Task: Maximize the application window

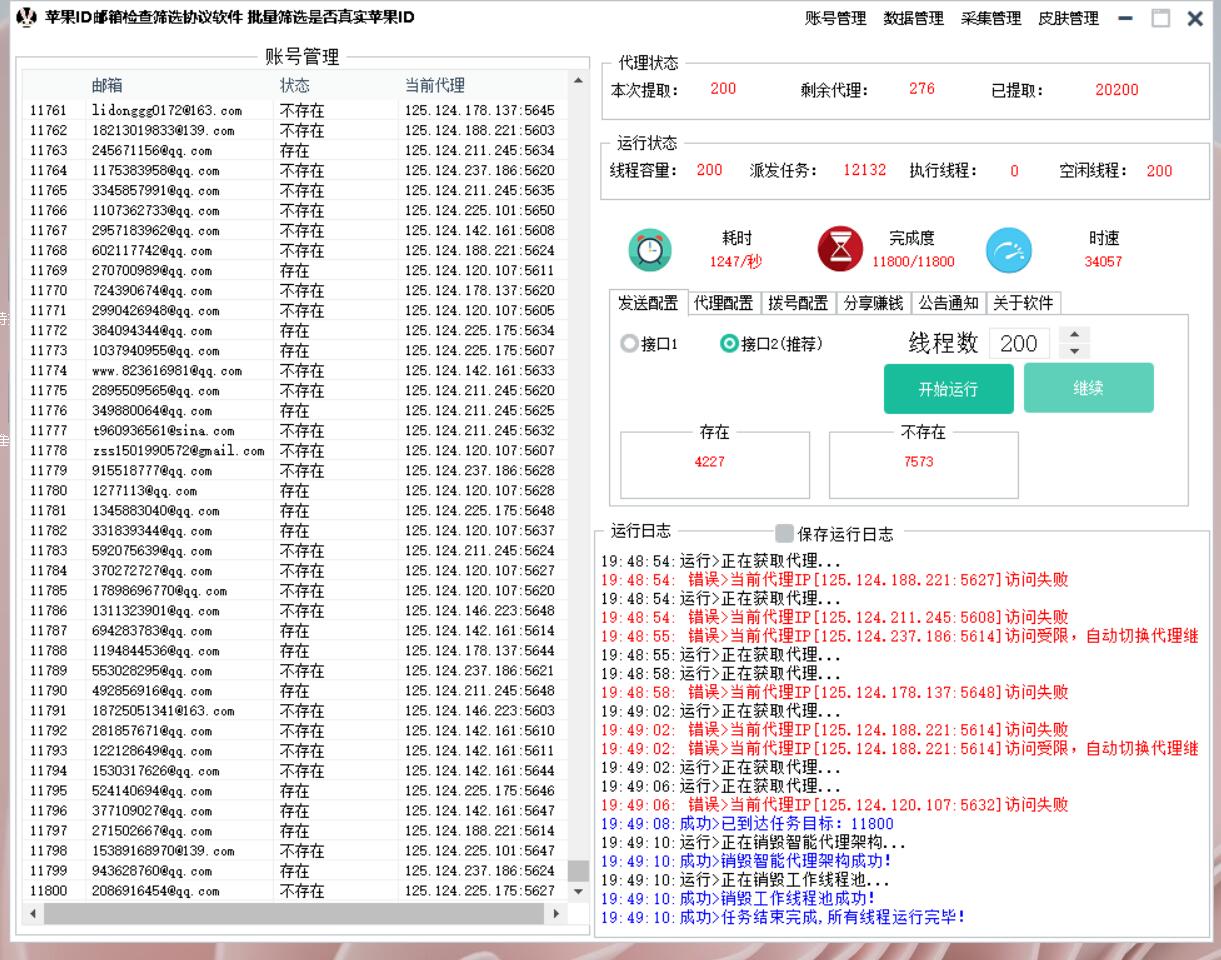Action: tap(1160, 18)
